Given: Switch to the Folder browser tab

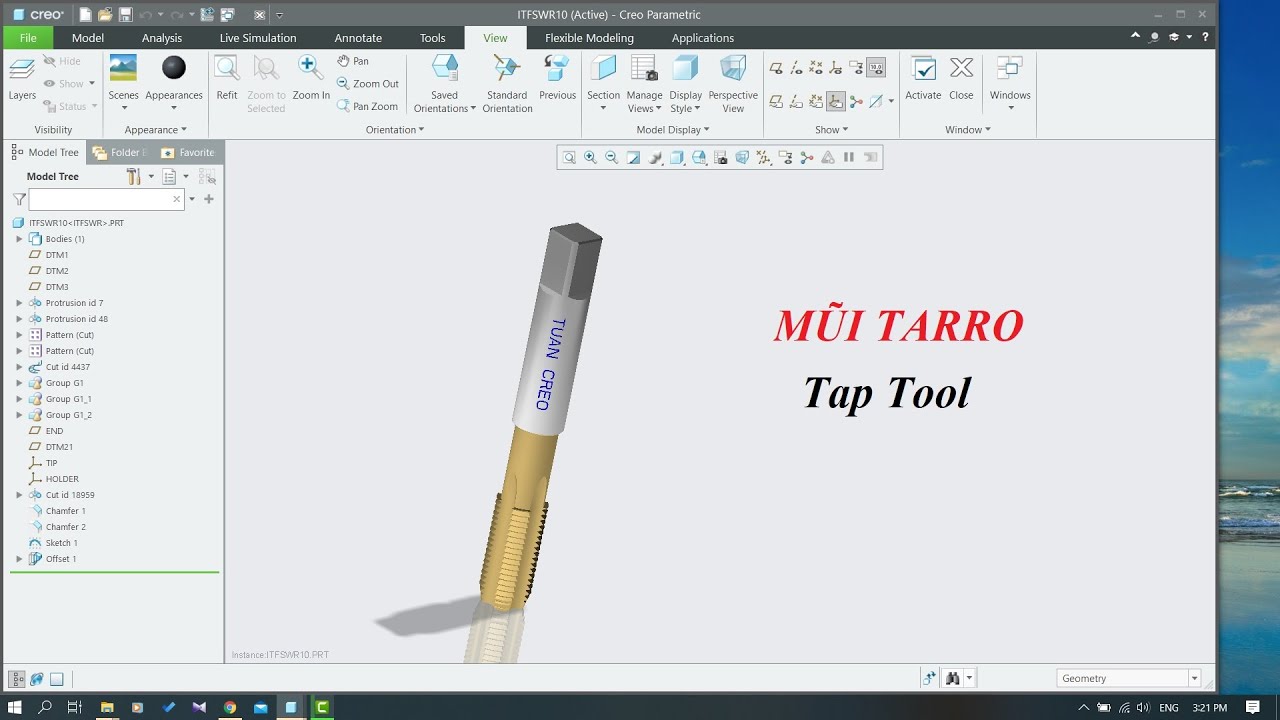Looking at the screenshot, I should pyautogui.click(x=119, y=152).
